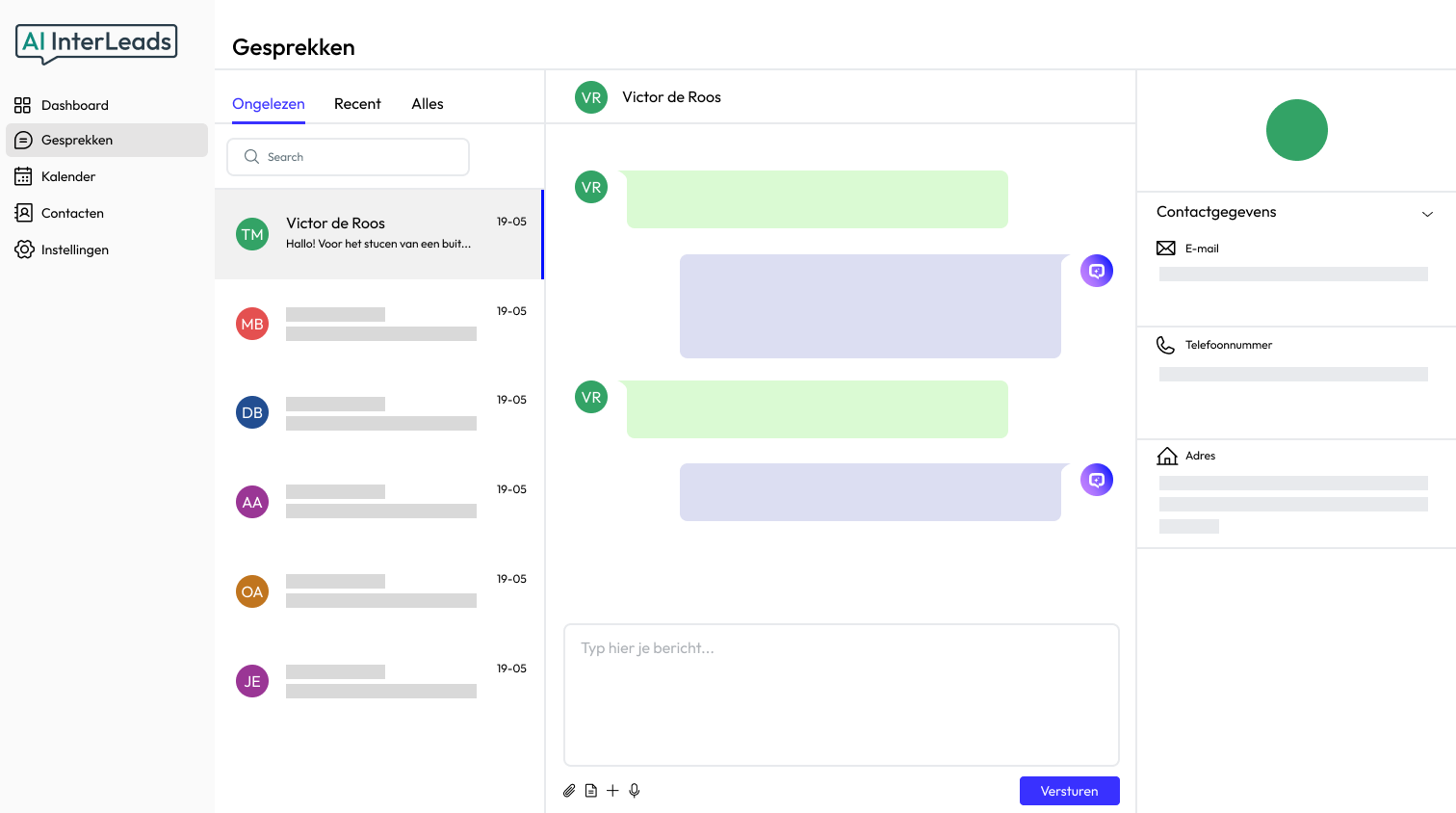
Task: Click the document template icon
Action: 591,791
